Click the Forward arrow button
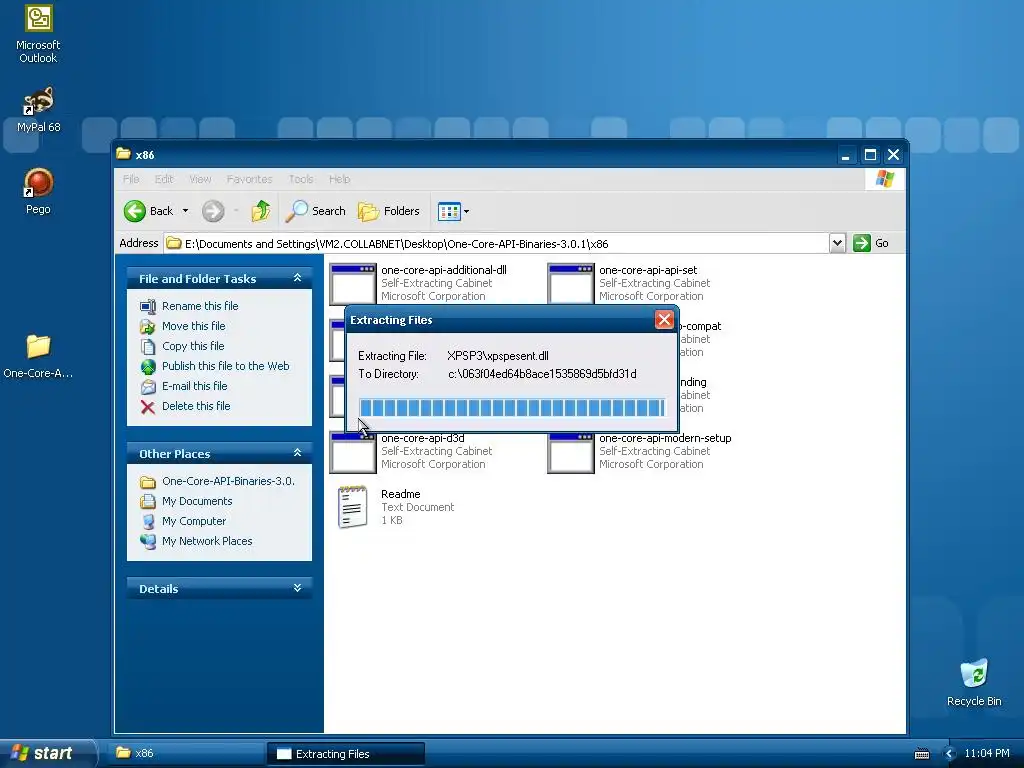The image size is (1024, 768). pos(213,211)
